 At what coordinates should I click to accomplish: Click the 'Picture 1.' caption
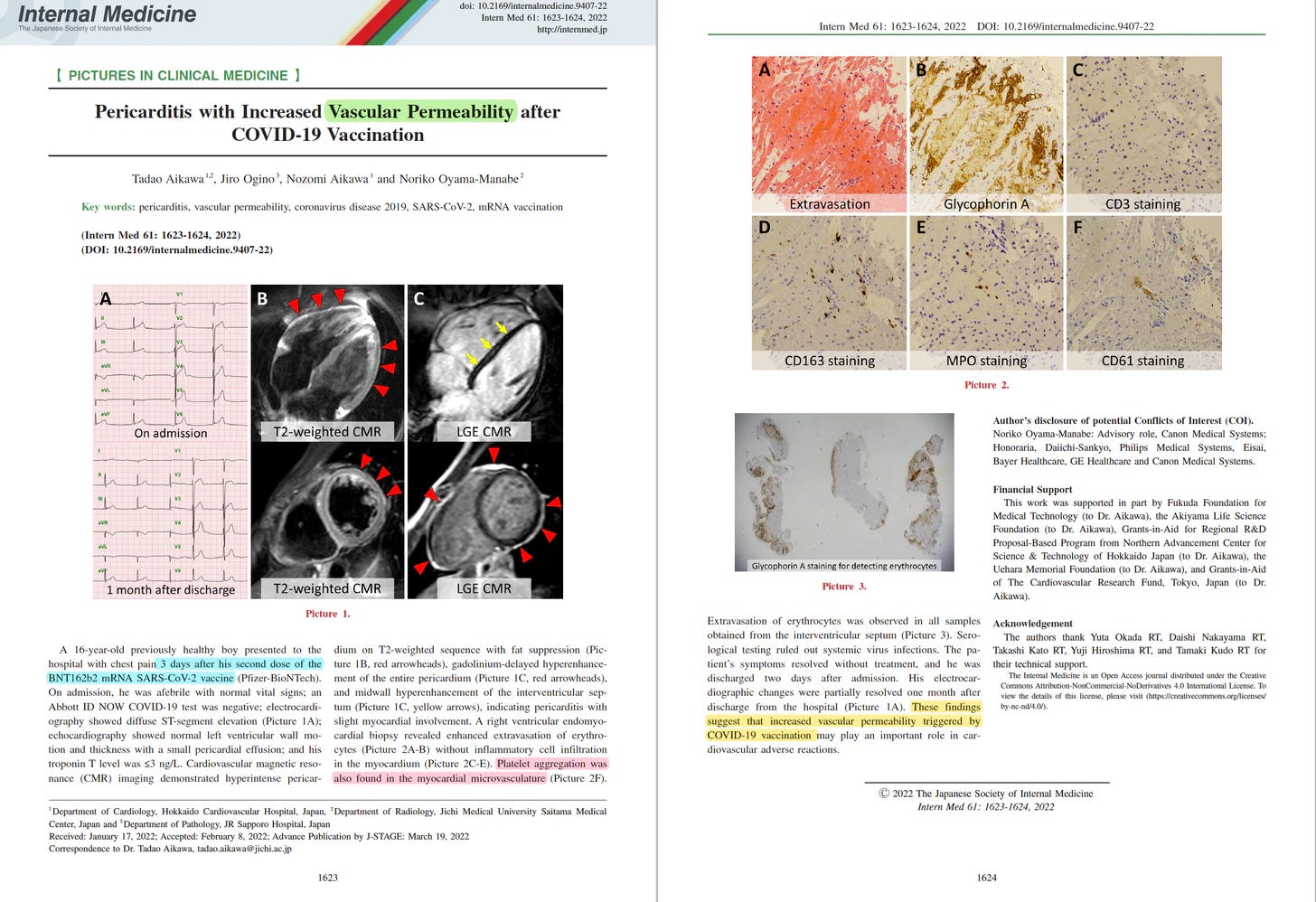327,614
